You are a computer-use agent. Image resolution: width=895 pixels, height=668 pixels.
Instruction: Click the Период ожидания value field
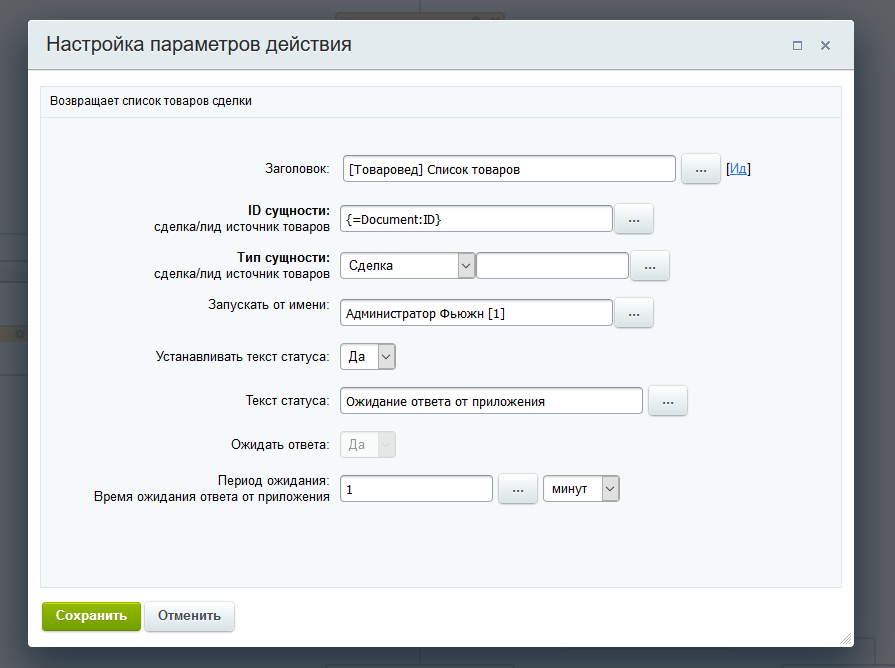click(416, 489)
